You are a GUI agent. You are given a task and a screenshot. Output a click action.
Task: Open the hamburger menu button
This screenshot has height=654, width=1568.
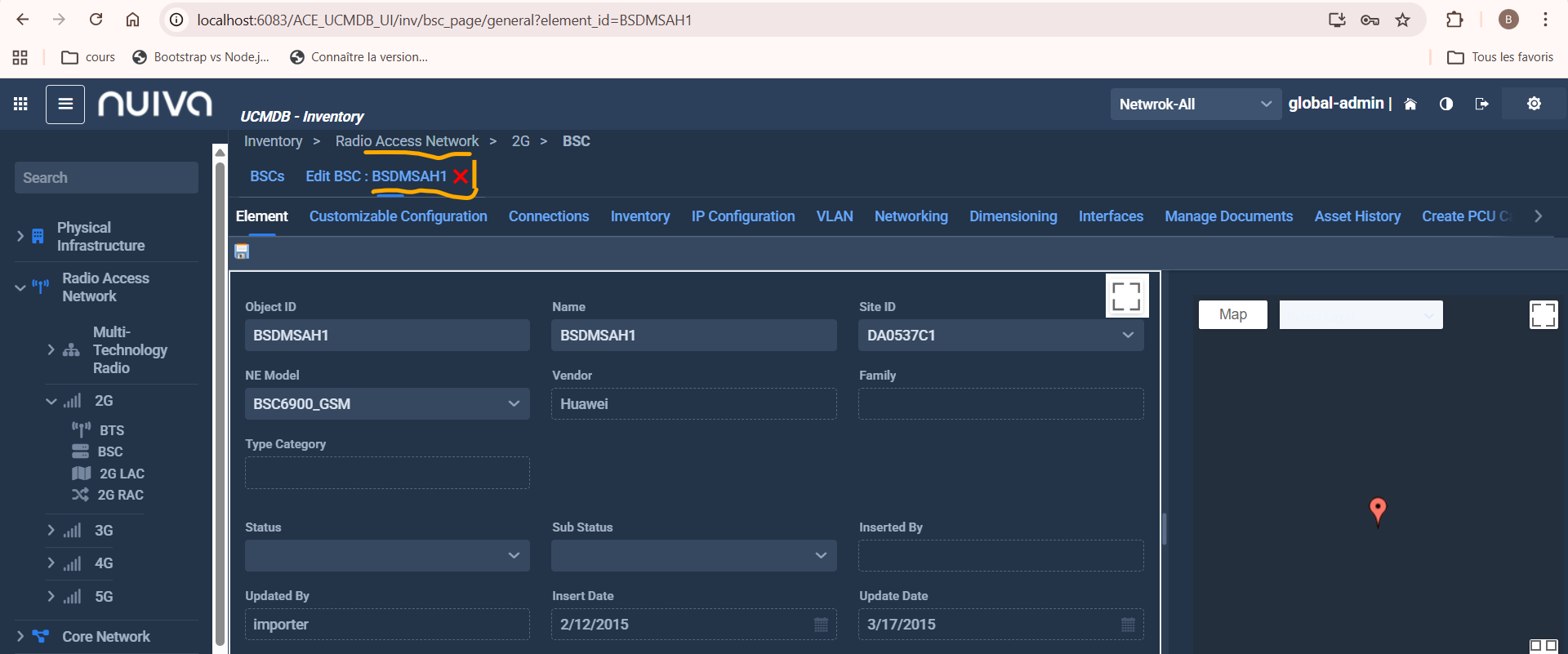point(65,105)
